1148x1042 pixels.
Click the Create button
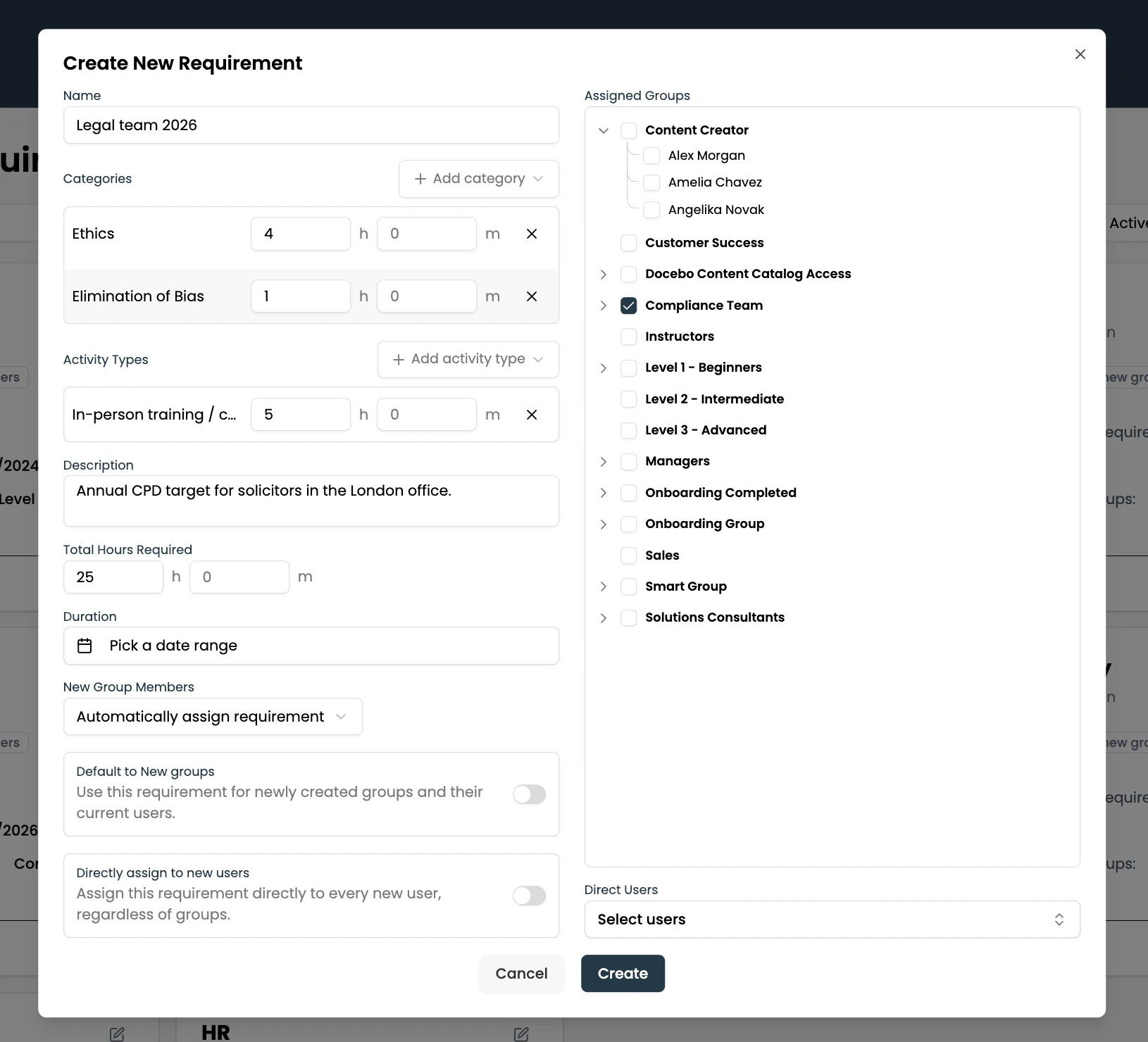[x=623, y=974]
